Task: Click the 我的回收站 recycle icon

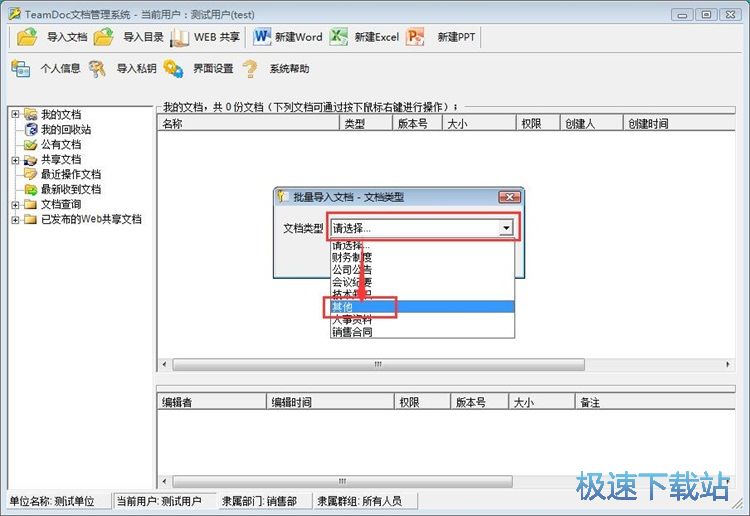Action: pyautogui.click(x=31, y=129)
